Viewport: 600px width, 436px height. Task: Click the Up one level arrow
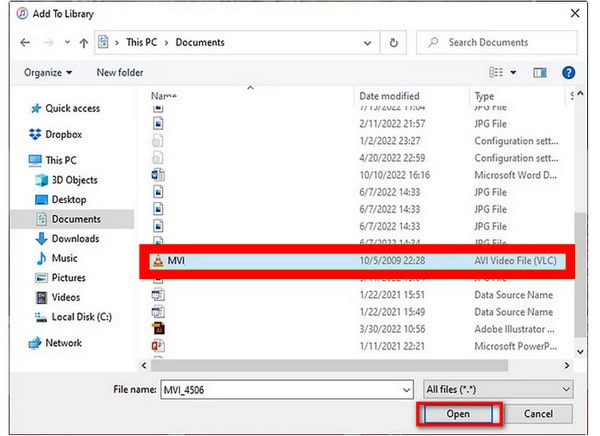[x=81, y=43]
